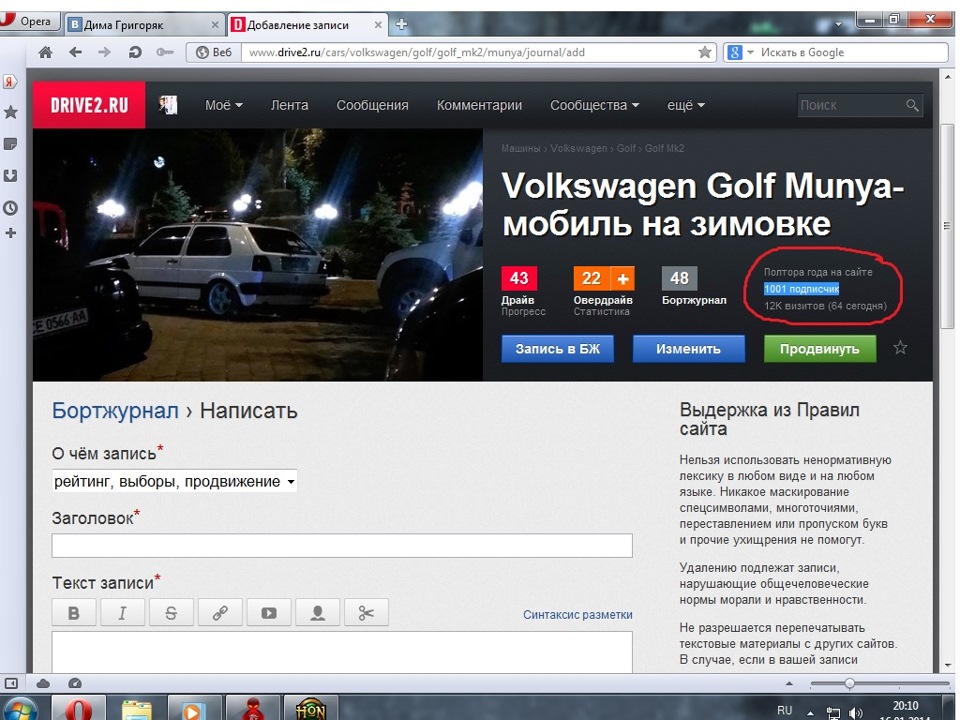The height and width of the screenshot is (720, 960).
Task: Open the Лента menu item
Action: coord(290,105)
